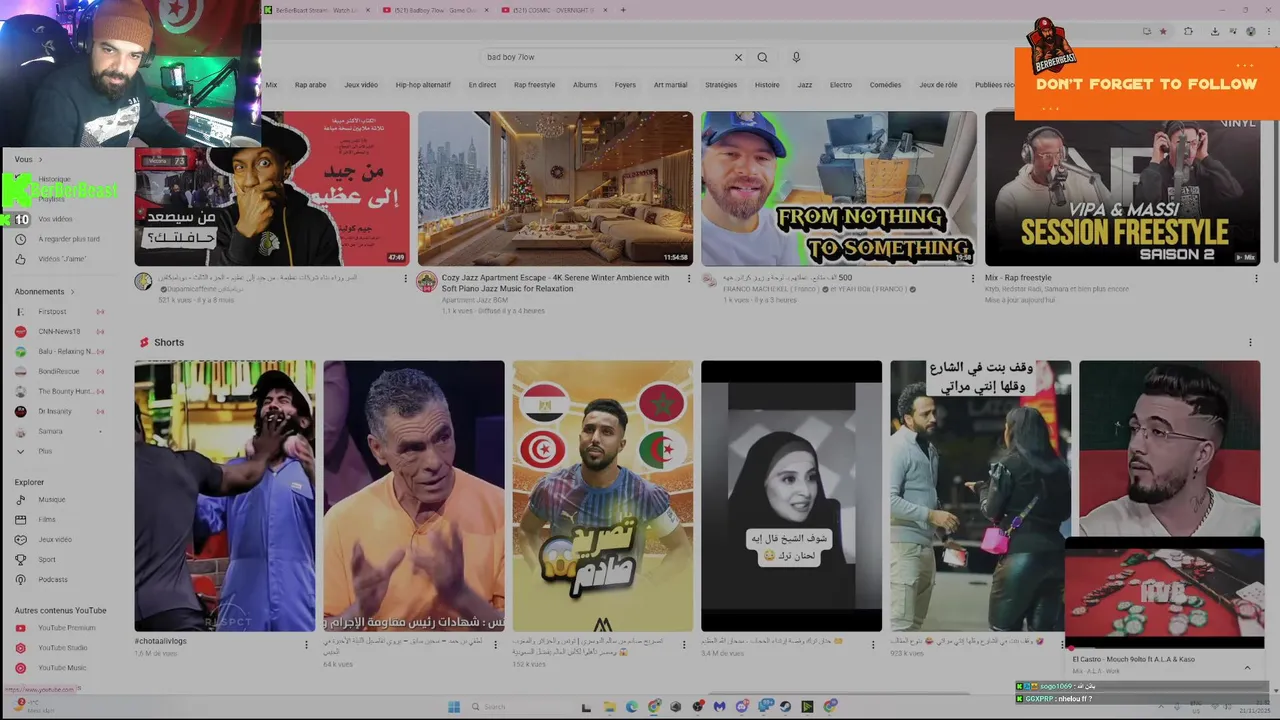Select the Comédies filter chip
Image resolution: width=1280 pixels, height=720 pixels.
[885, 85]
